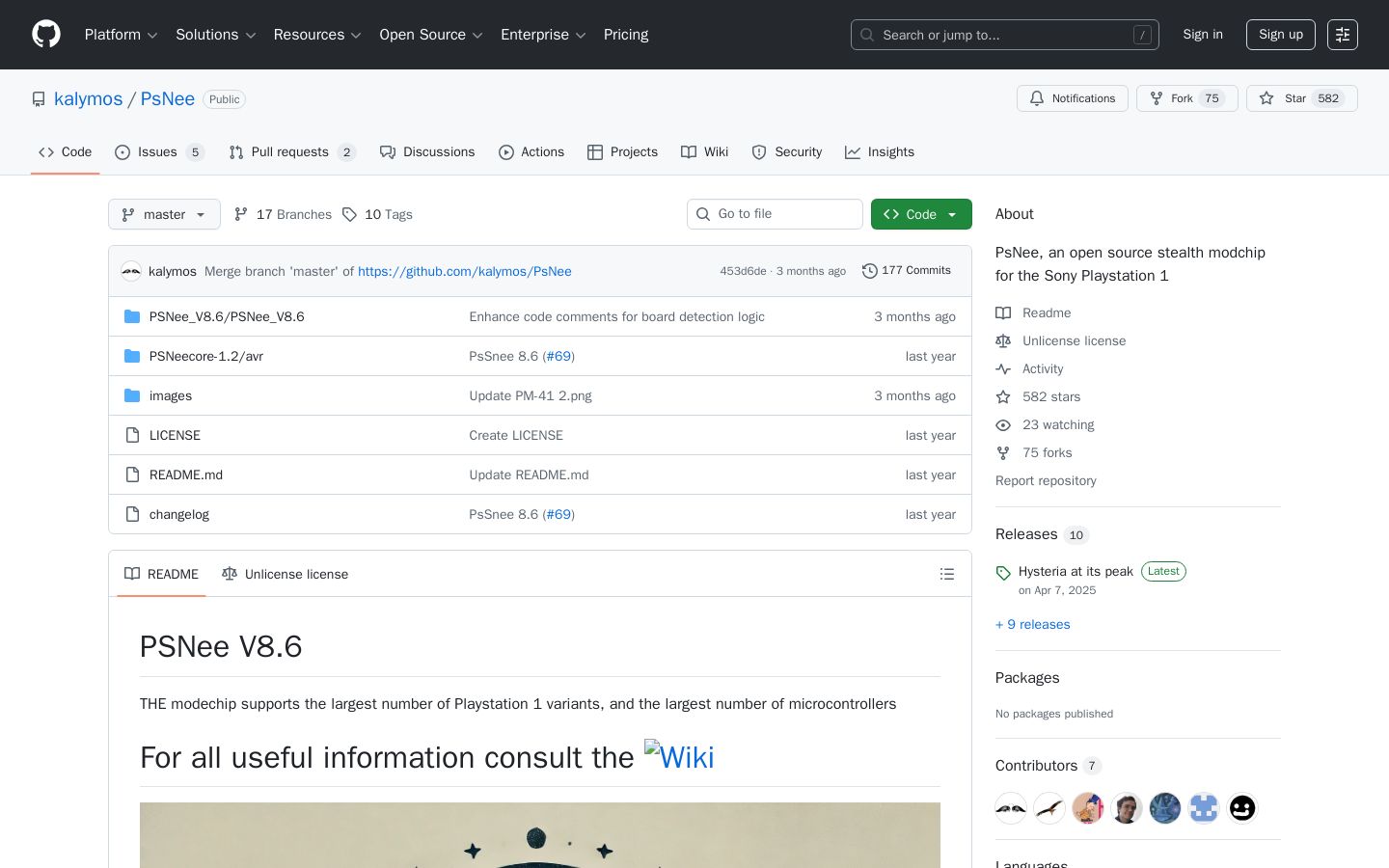Open the Update PM-41 2.png commit message

pyautogui.click(x=531, y=395)
